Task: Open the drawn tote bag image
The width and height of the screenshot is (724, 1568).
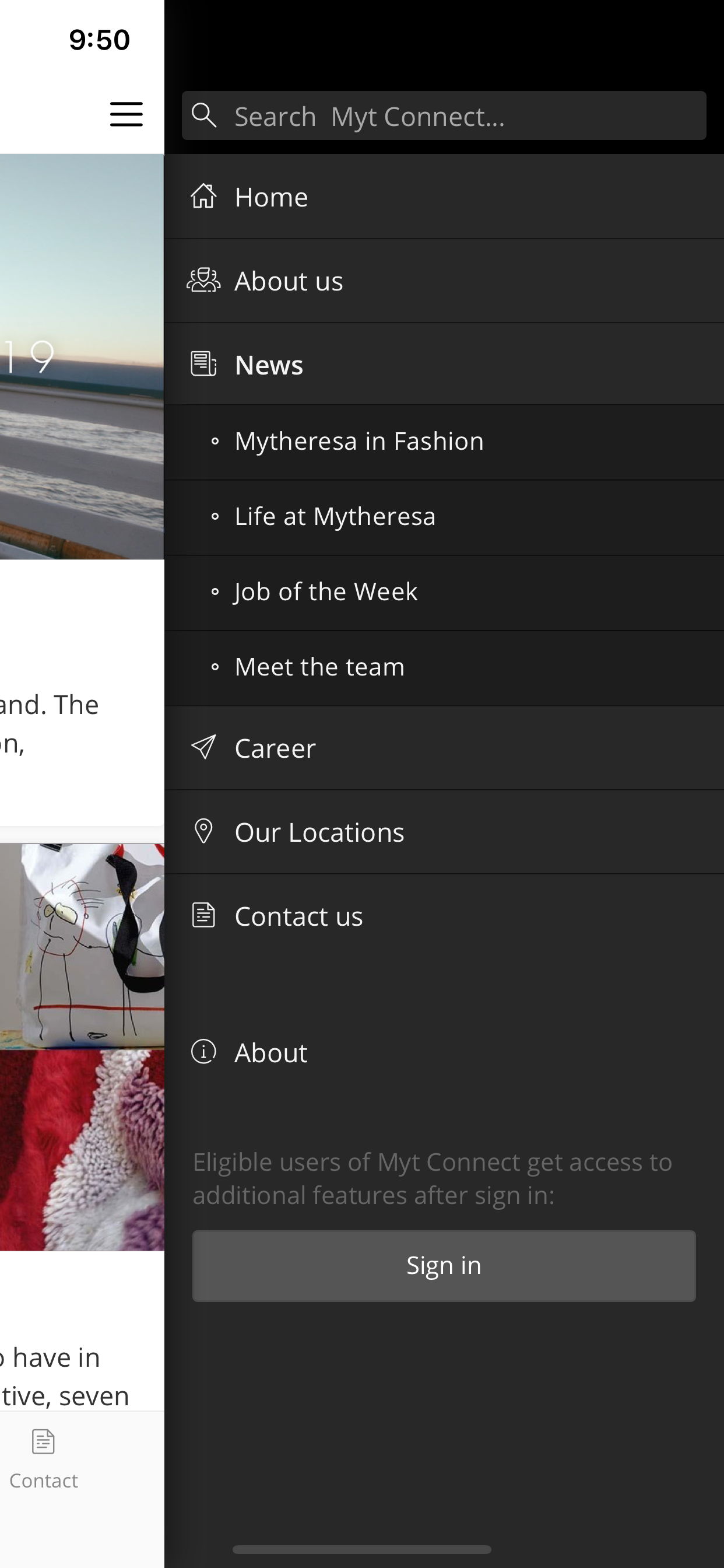Action: tap(82, 946)
